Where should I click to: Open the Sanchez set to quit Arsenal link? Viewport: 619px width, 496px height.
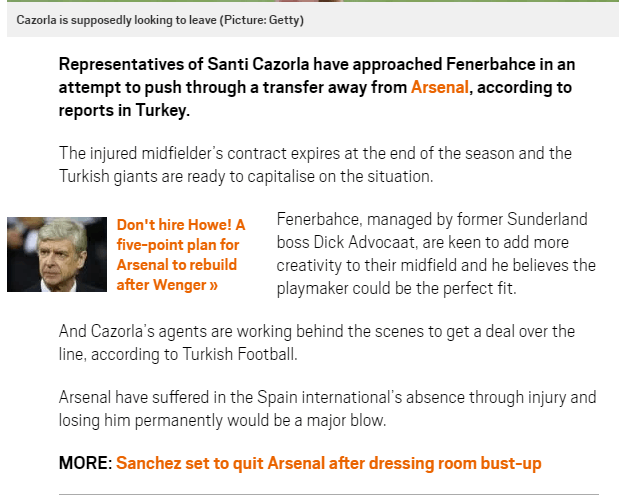coord(328,463)
